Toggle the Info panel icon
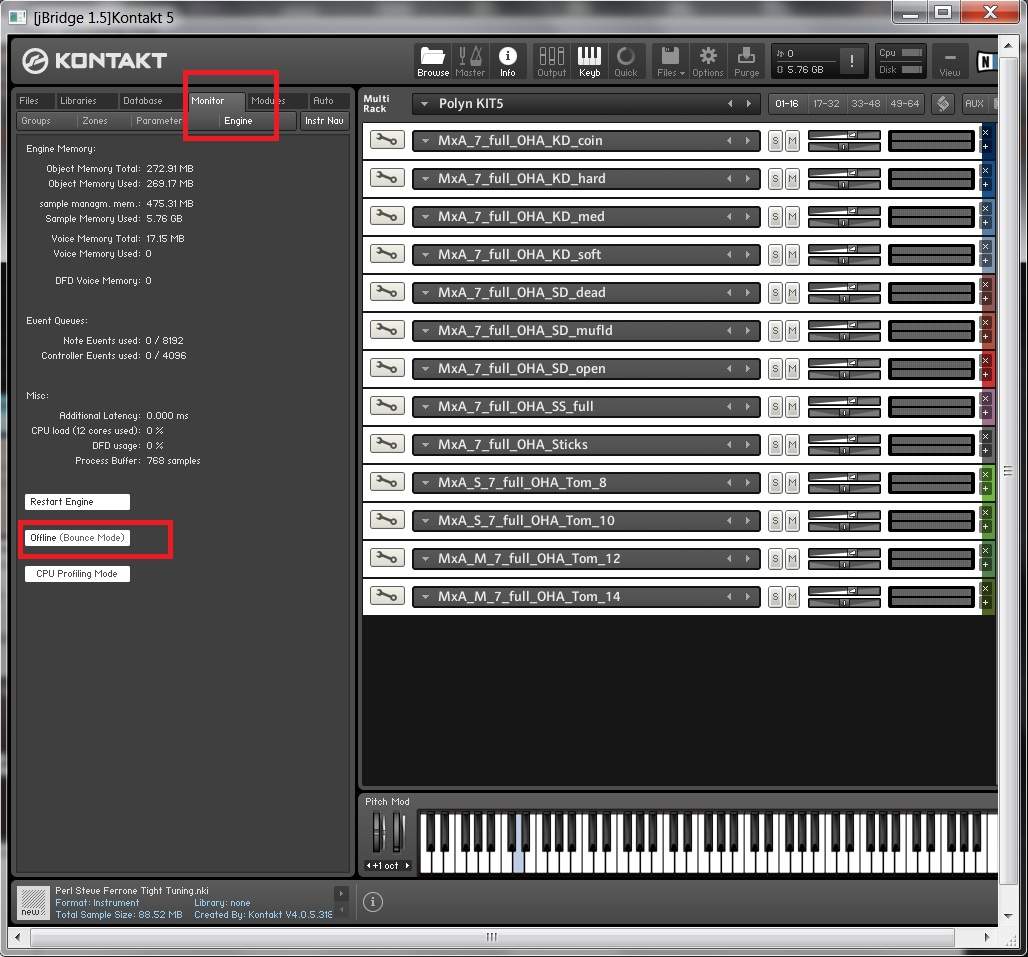 pos(507,61)
